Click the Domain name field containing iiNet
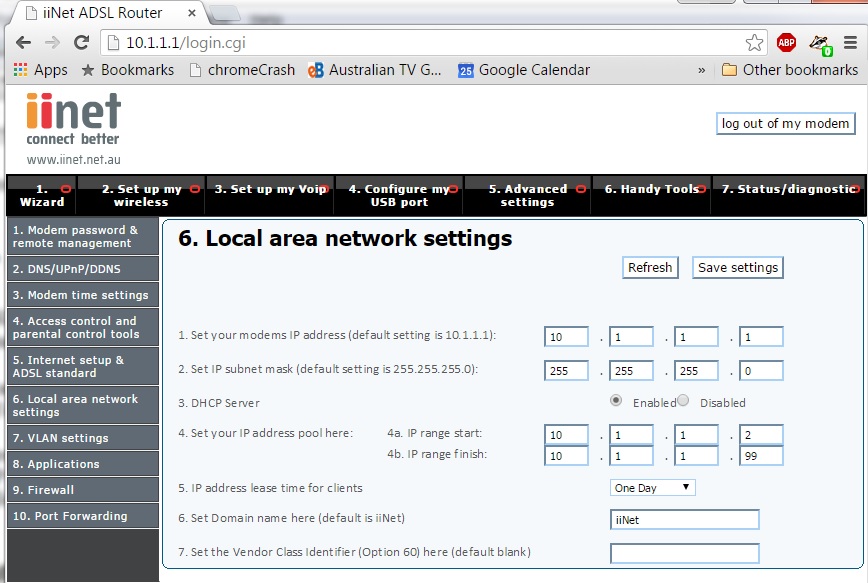 [685, 520]
